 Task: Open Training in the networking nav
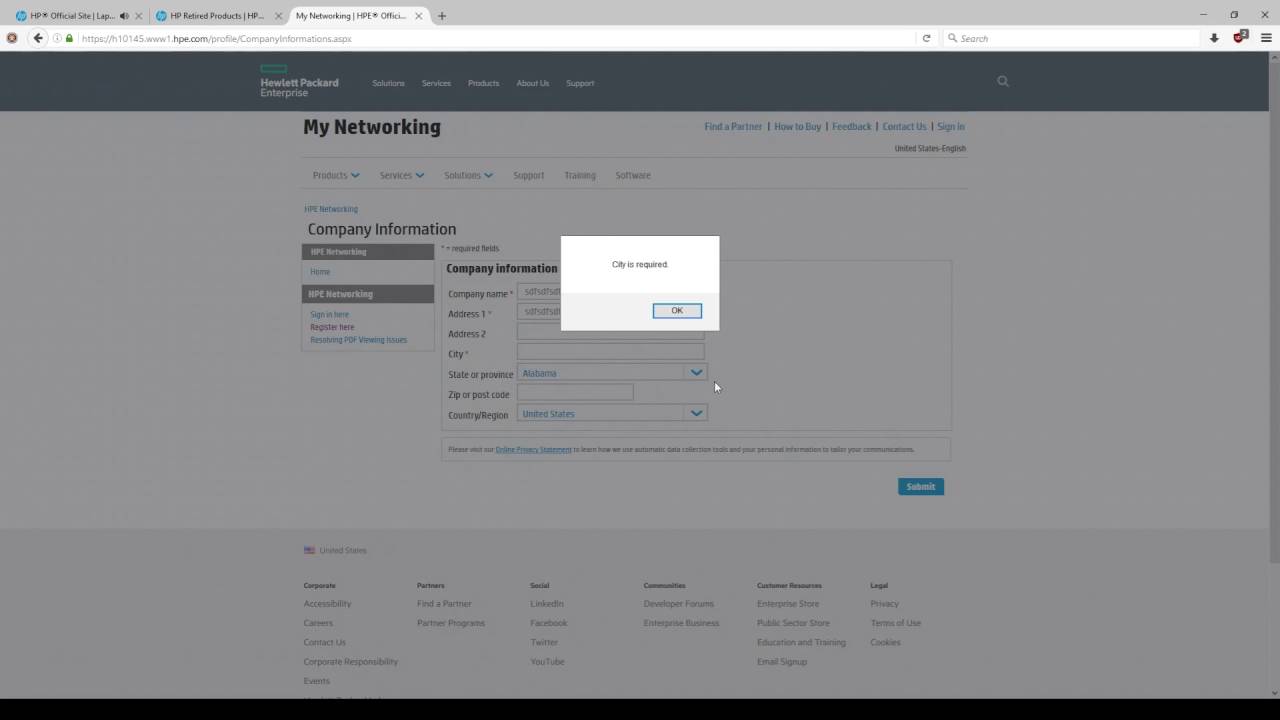click(579, 175)
